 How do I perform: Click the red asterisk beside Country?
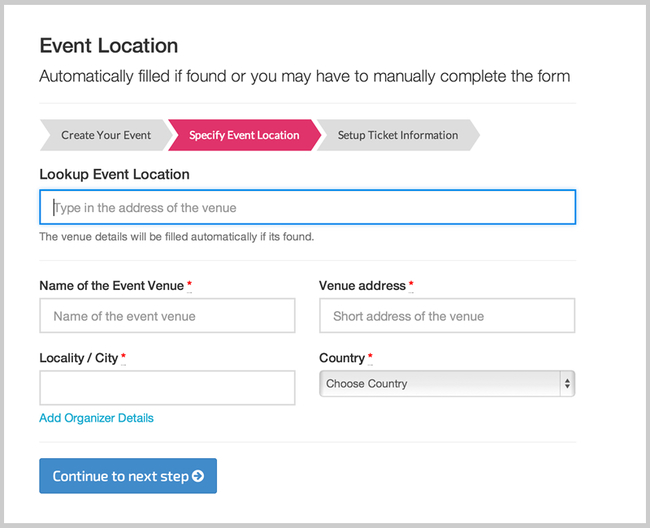[370, 358]
